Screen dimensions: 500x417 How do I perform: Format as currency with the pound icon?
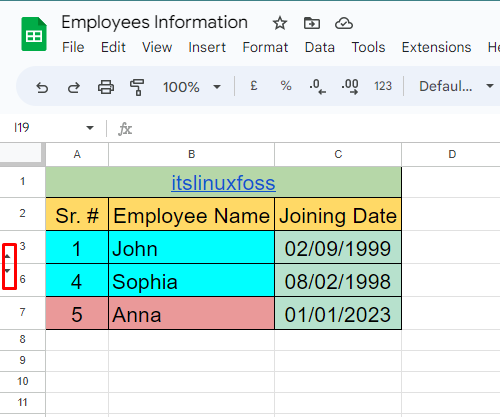(x=254, y=86)
